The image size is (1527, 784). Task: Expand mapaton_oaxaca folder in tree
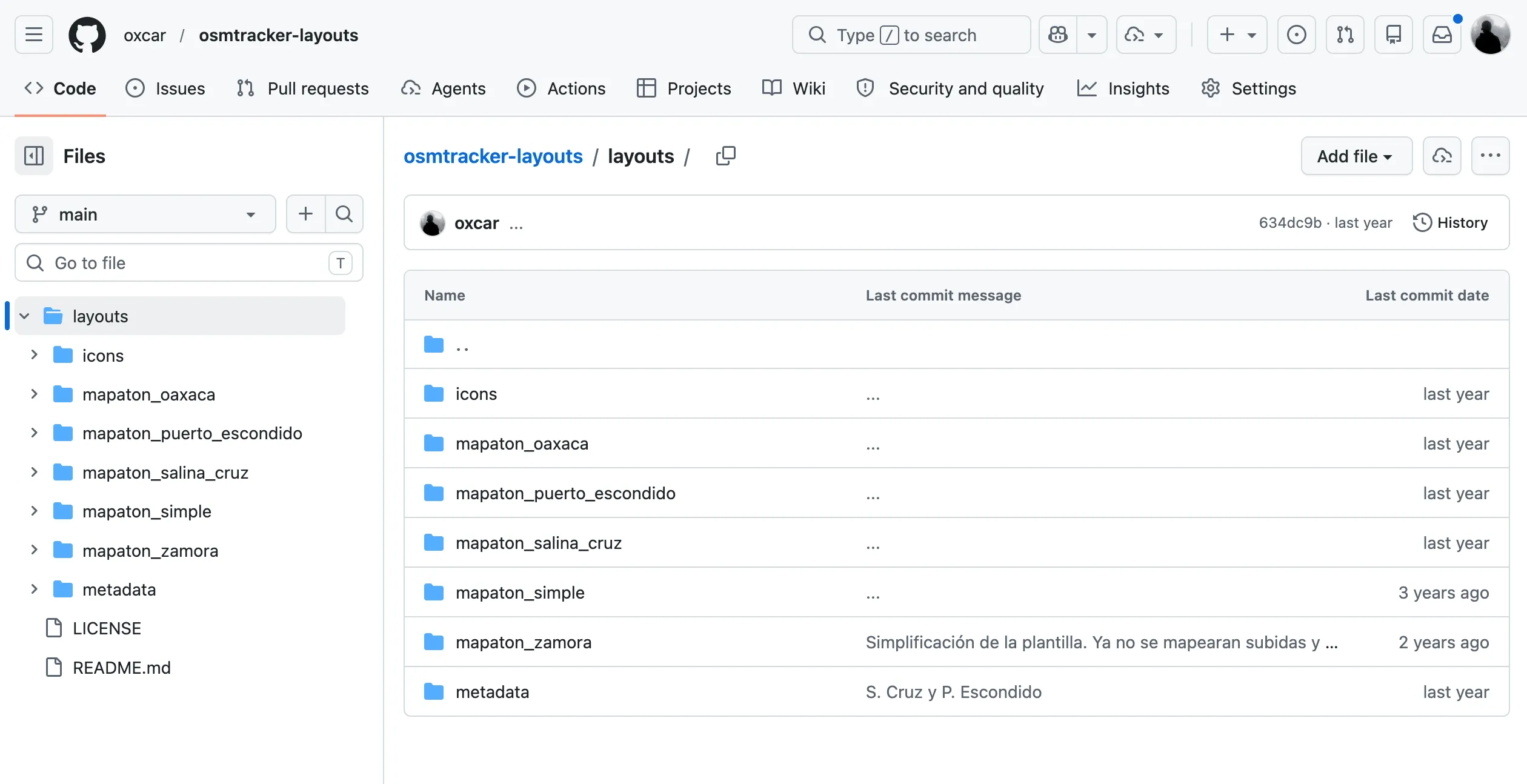tap(35, 394)
